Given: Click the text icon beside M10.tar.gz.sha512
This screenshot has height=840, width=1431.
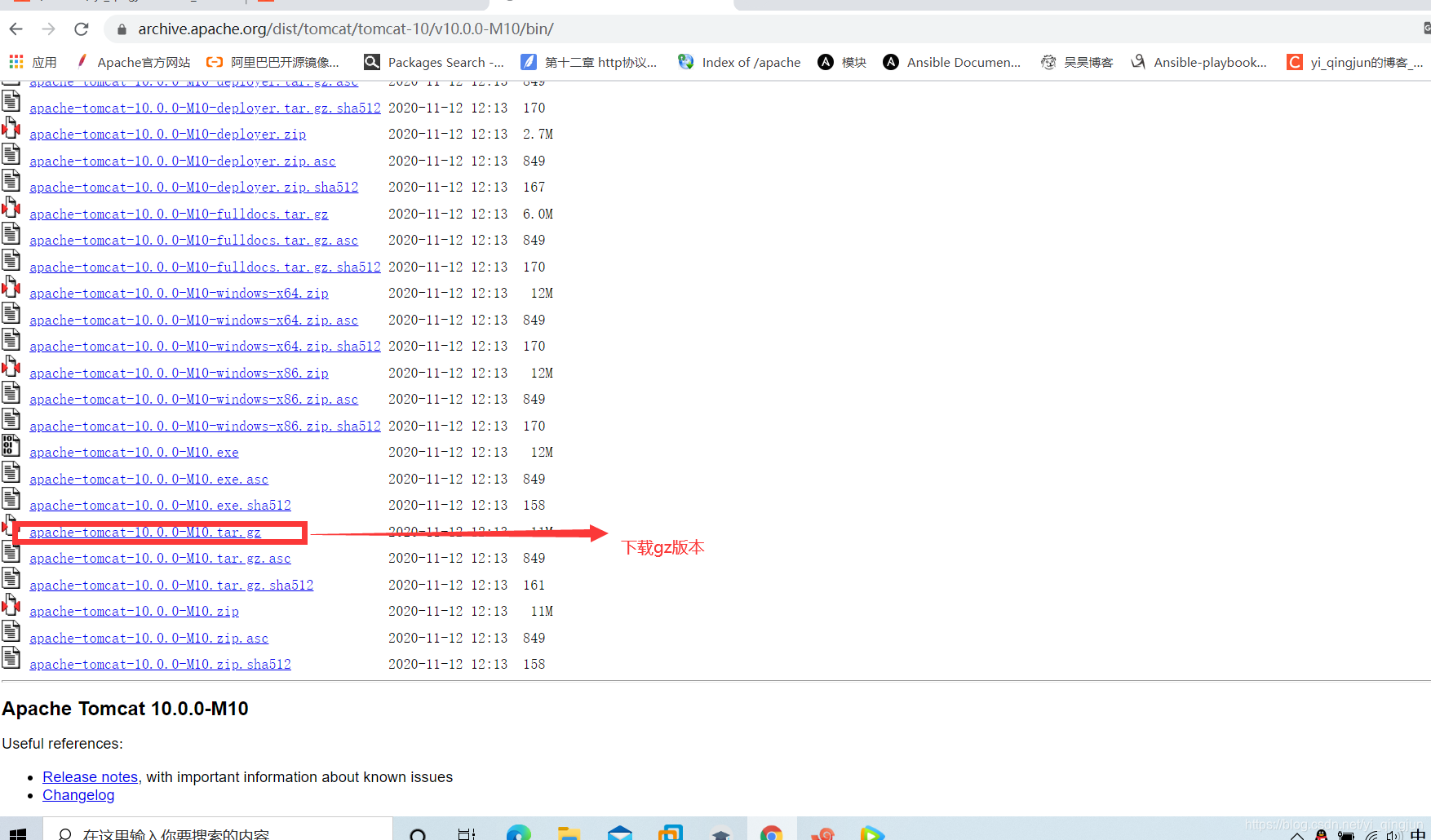Looking at the screenshot, I should click(11, 579).
